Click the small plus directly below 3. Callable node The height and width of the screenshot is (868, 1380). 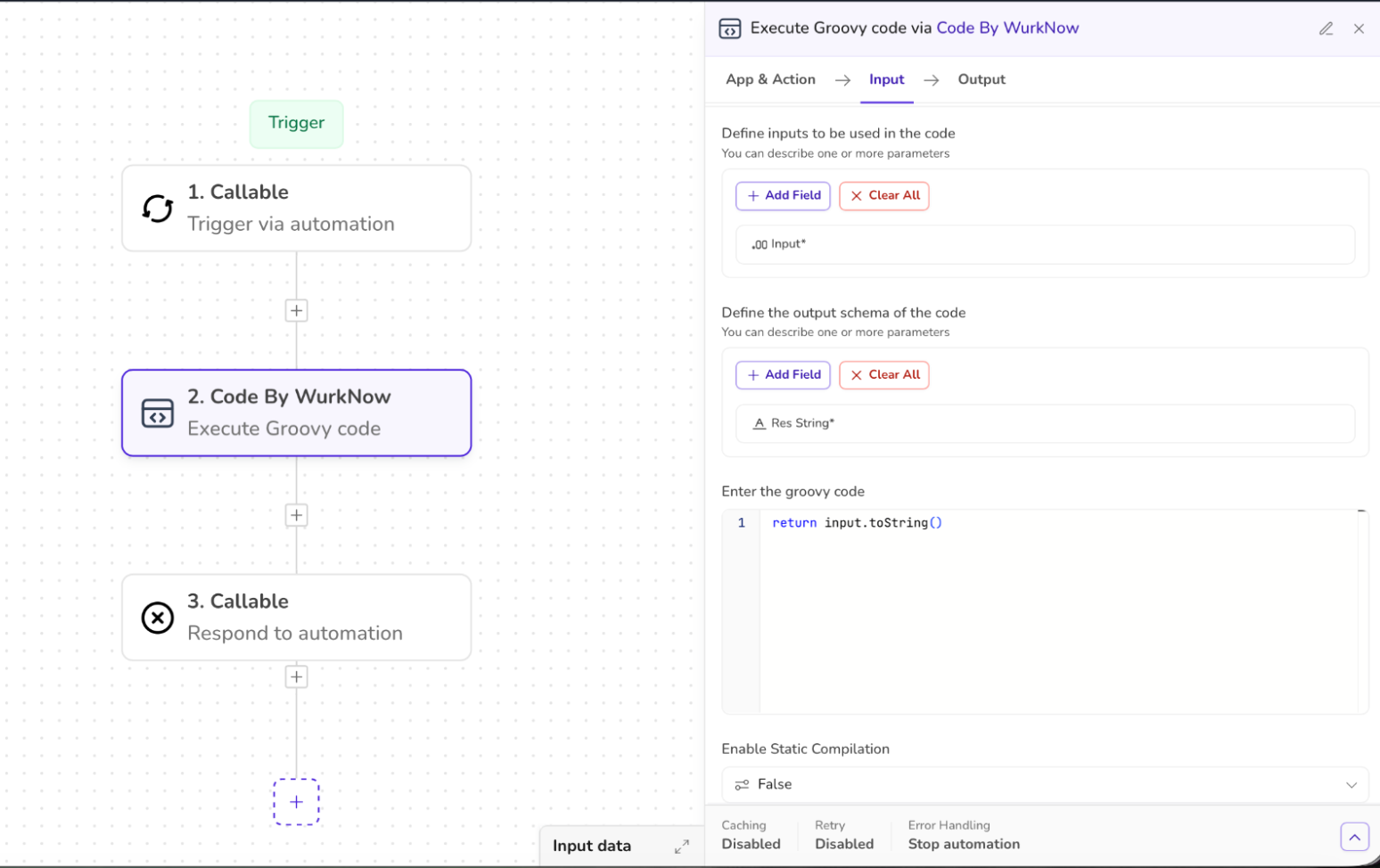(297, 677)
